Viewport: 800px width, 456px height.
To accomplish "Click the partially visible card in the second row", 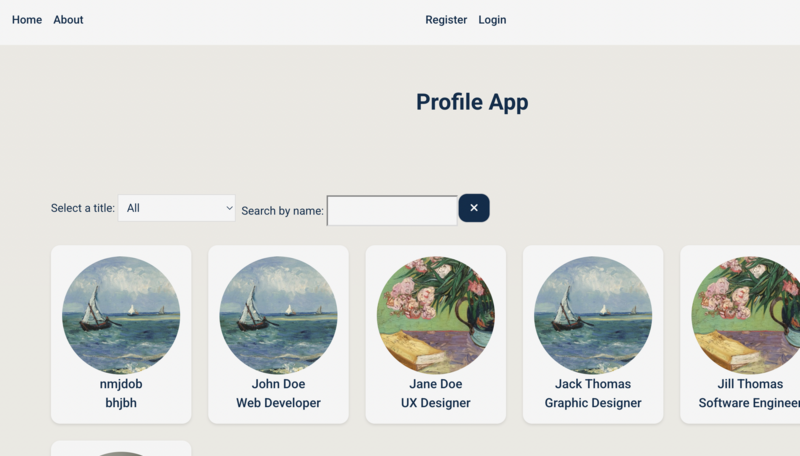I will 121,449.
